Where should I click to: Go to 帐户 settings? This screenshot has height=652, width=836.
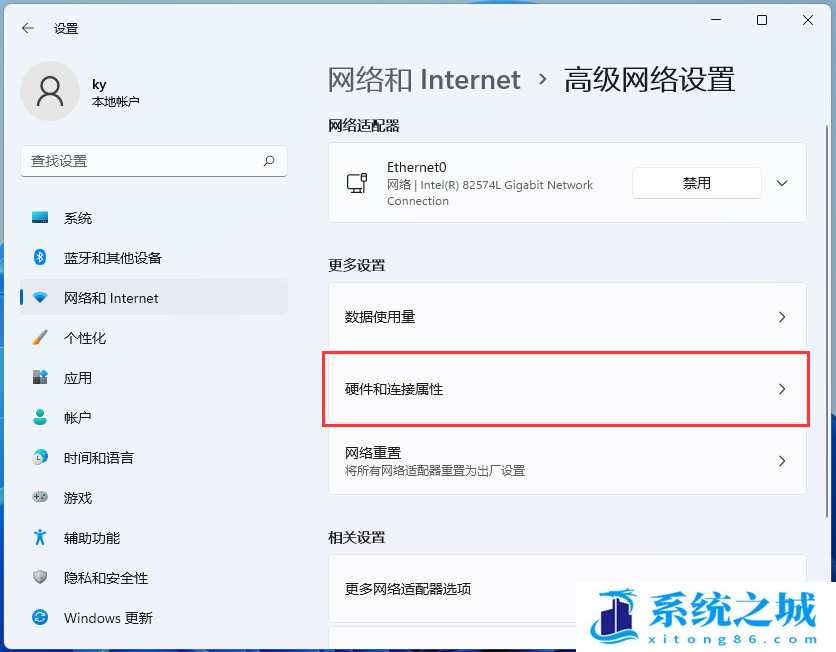click(78, 418)
